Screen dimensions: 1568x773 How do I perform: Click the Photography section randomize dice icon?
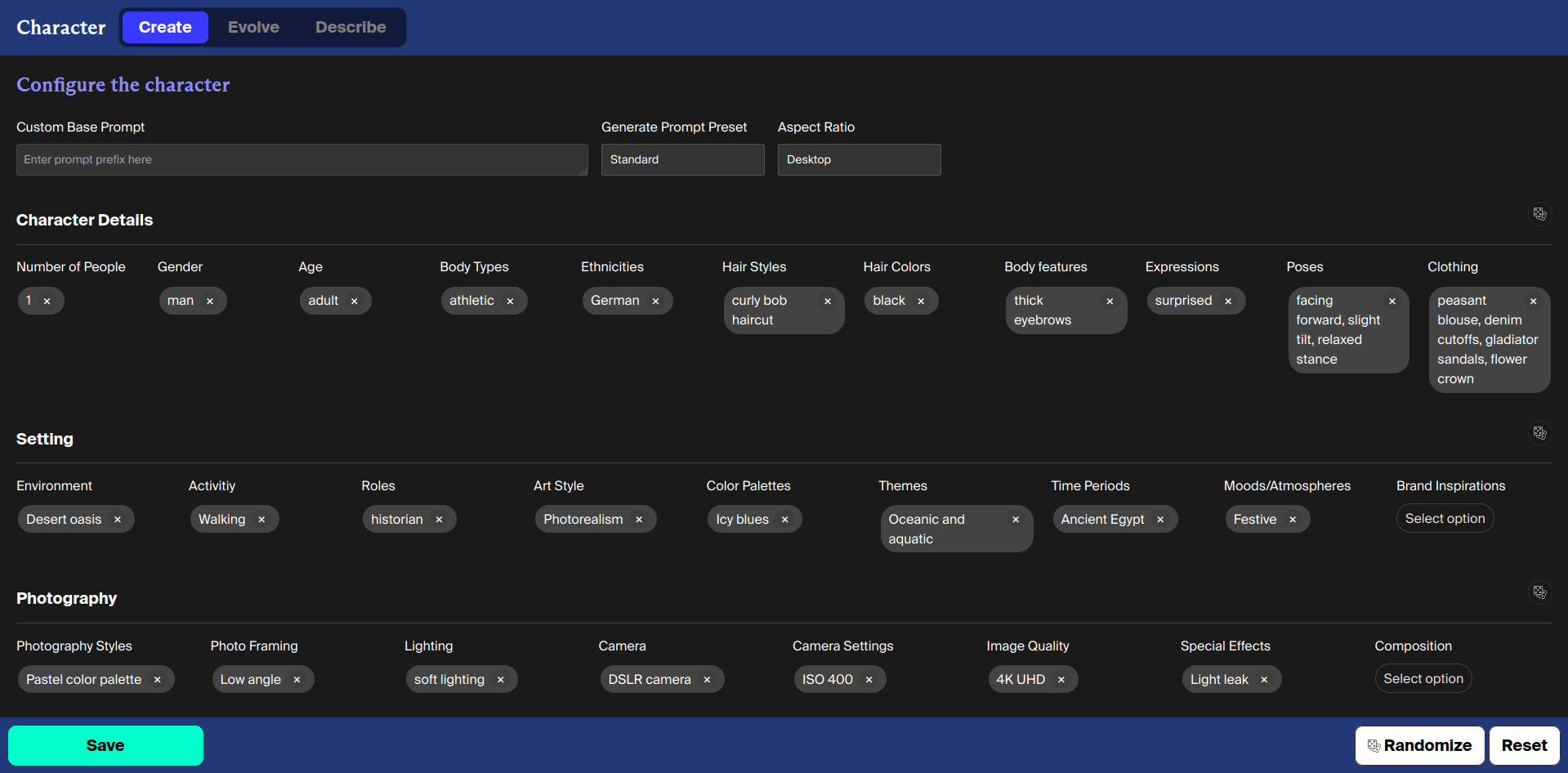1539,592
